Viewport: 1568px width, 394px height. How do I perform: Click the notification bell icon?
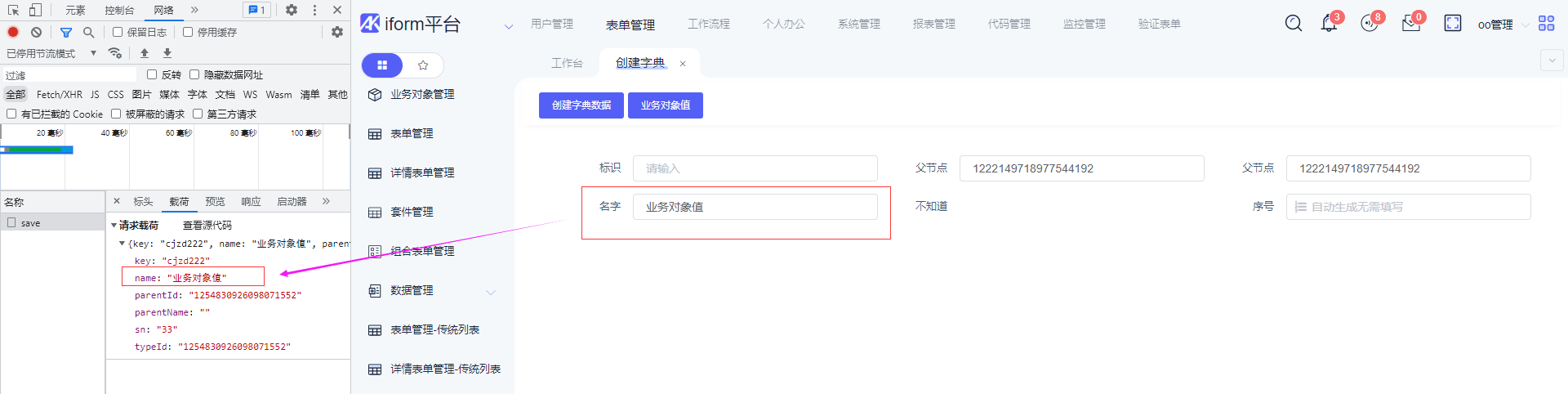1329,24
